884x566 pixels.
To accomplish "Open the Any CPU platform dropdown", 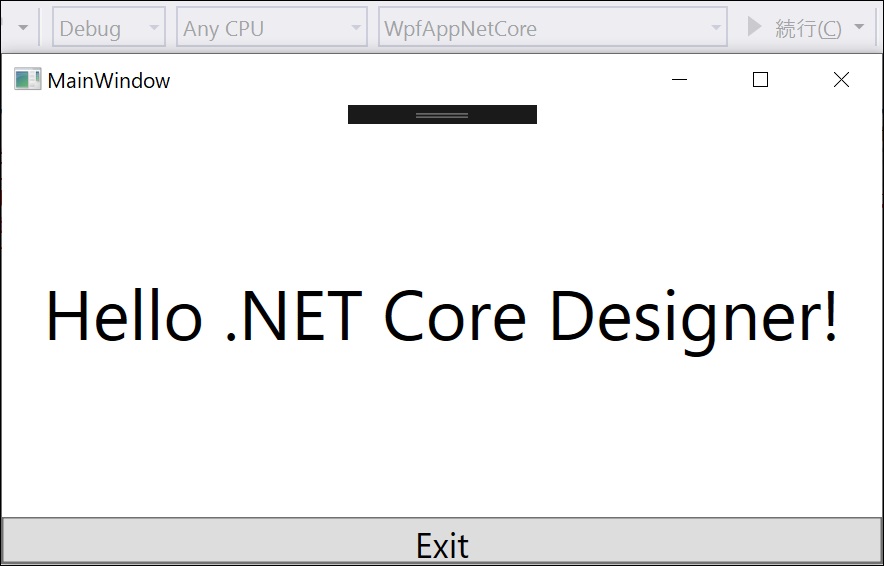I will [272, 26].
